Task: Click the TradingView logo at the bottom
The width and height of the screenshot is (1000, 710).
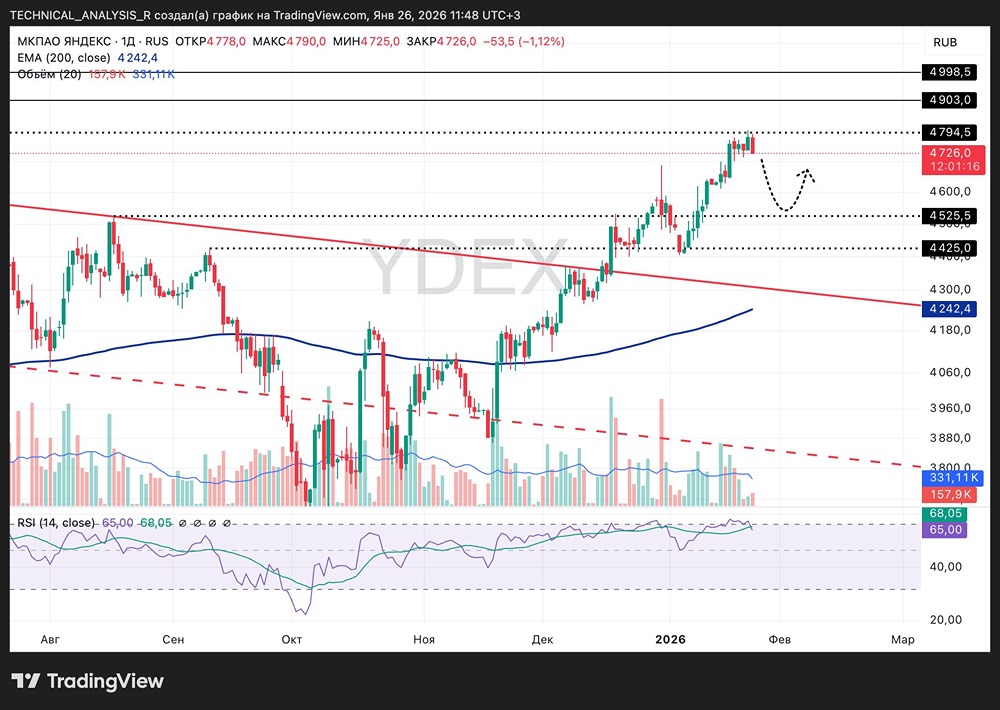Action: tap(87, 681)
